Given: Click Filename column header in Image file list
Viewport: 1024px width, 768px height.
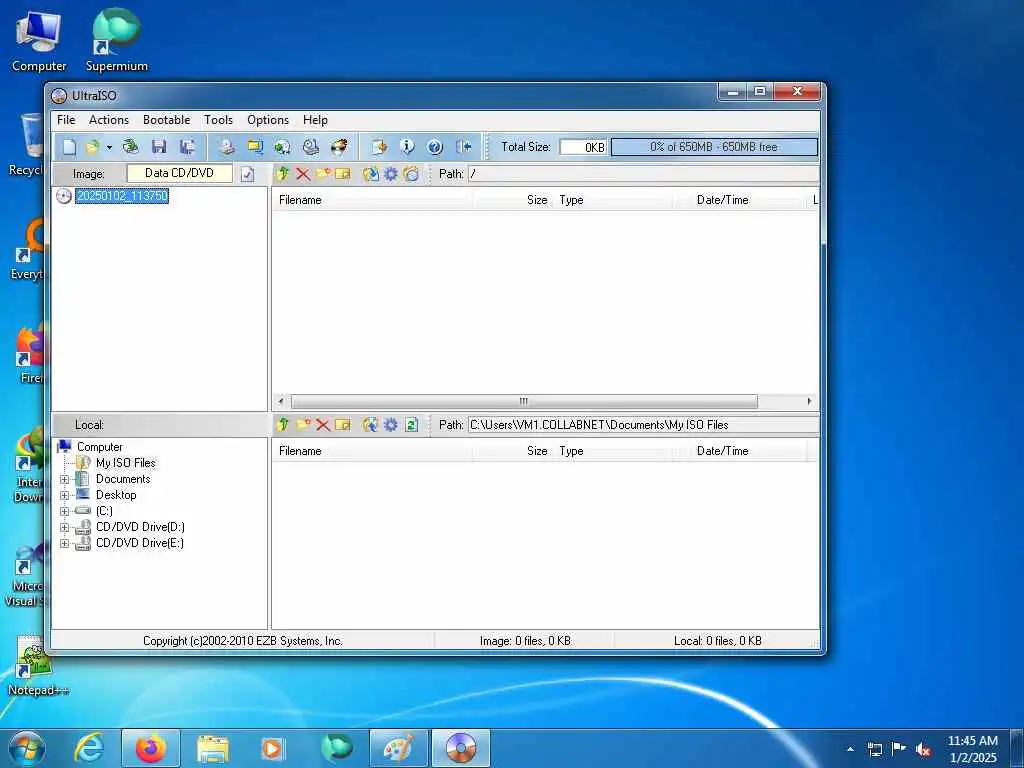Looking at the screenshot, I should (x=372, y=200).
